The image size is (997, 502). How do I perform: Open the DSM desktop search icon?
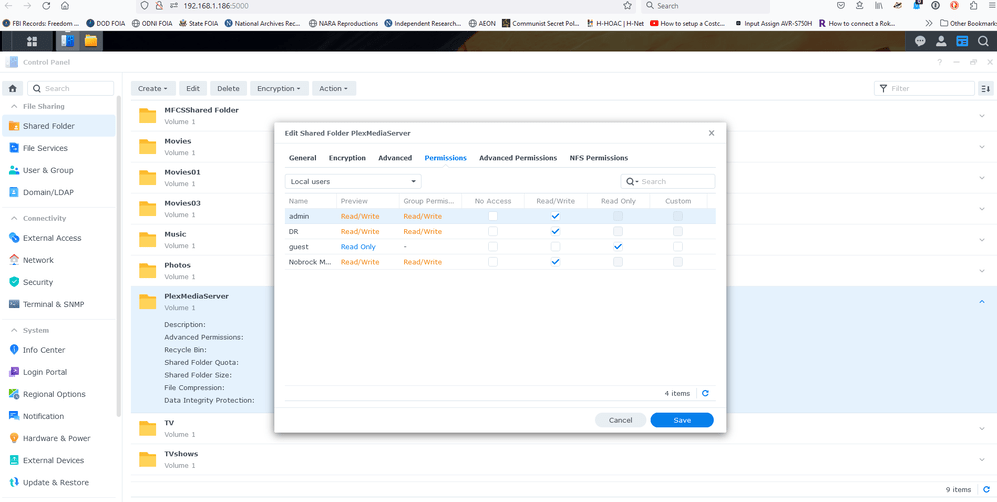pyautogui.click(x=984, y=41)
